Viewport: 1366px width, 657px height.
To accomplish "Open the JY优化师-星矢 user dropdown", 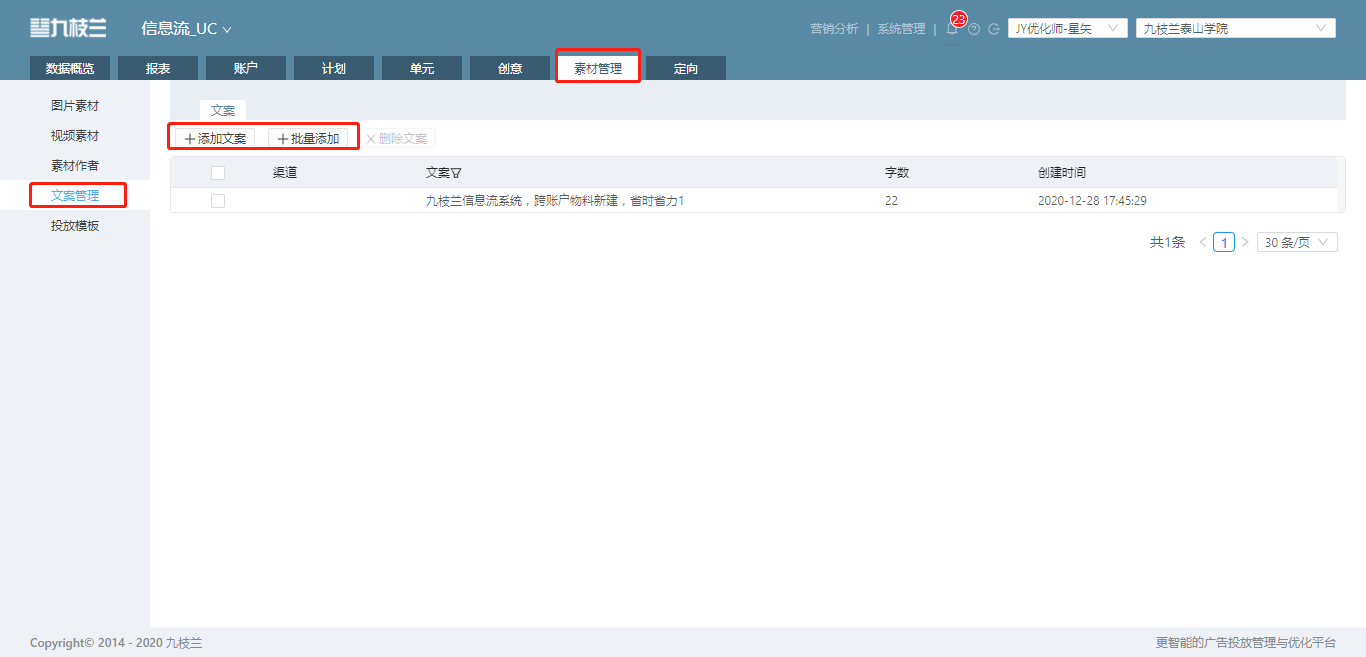I will pyautogui.click(x=1068, y=28).
